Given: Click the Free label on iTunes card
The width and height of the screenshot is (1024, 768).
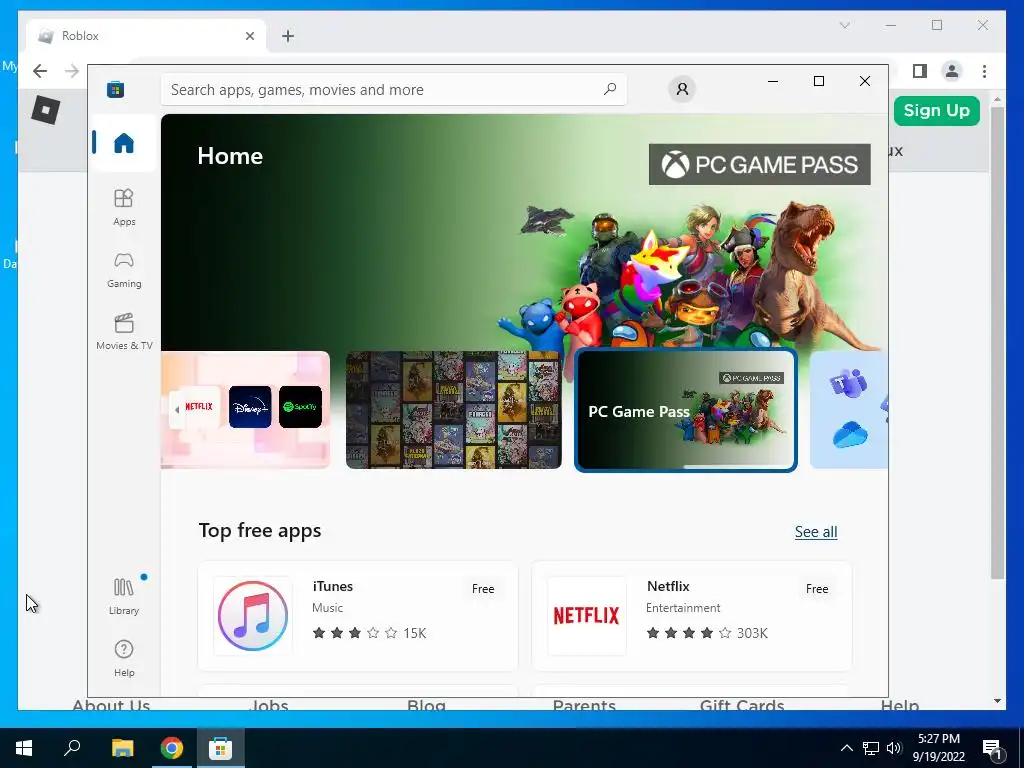Looking at the screenshot, I should (x=483, y=588).
